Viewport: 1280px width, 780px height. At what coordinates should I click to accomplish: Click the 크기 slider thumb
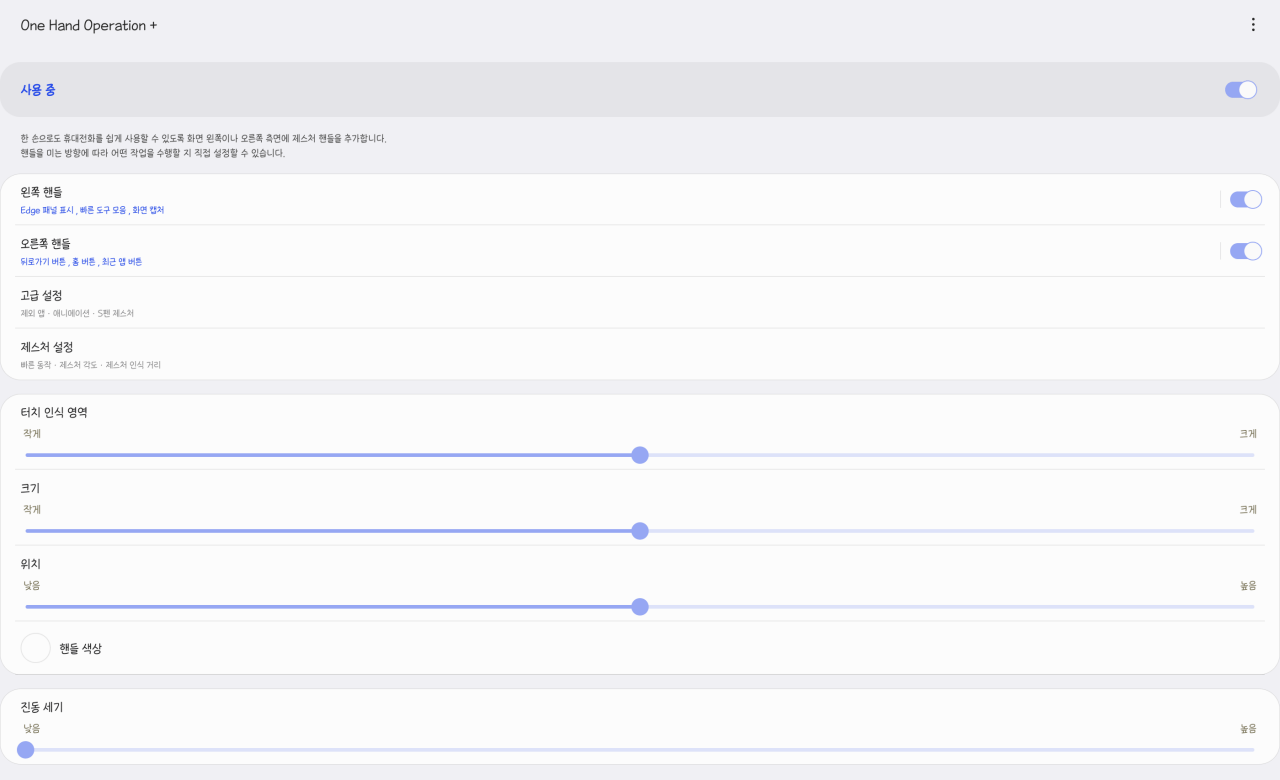640,531
